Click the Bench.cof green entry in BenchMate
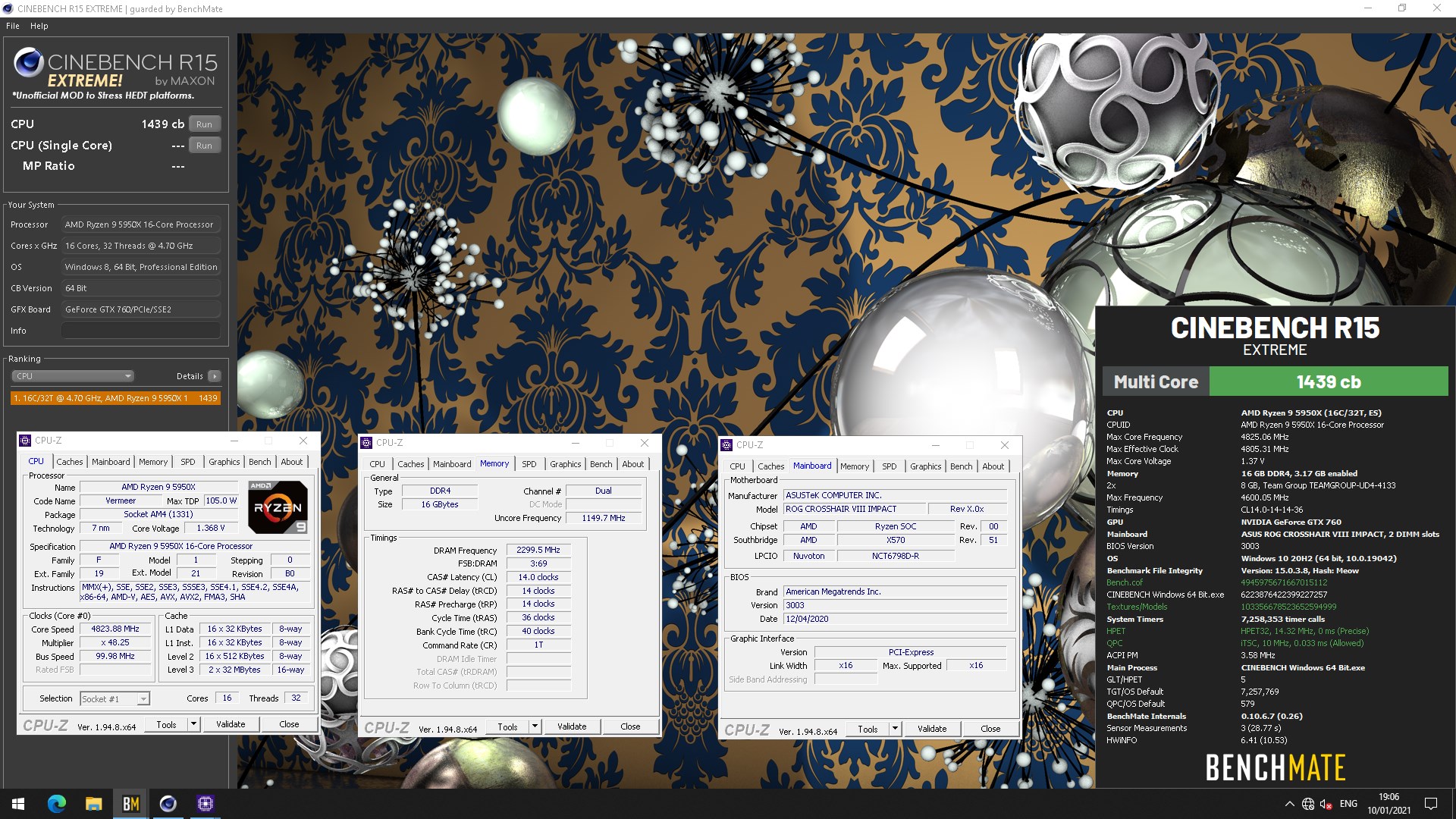Viewport: 1456px width, 819px height. pyautogui.click(x=1125, y=582)
